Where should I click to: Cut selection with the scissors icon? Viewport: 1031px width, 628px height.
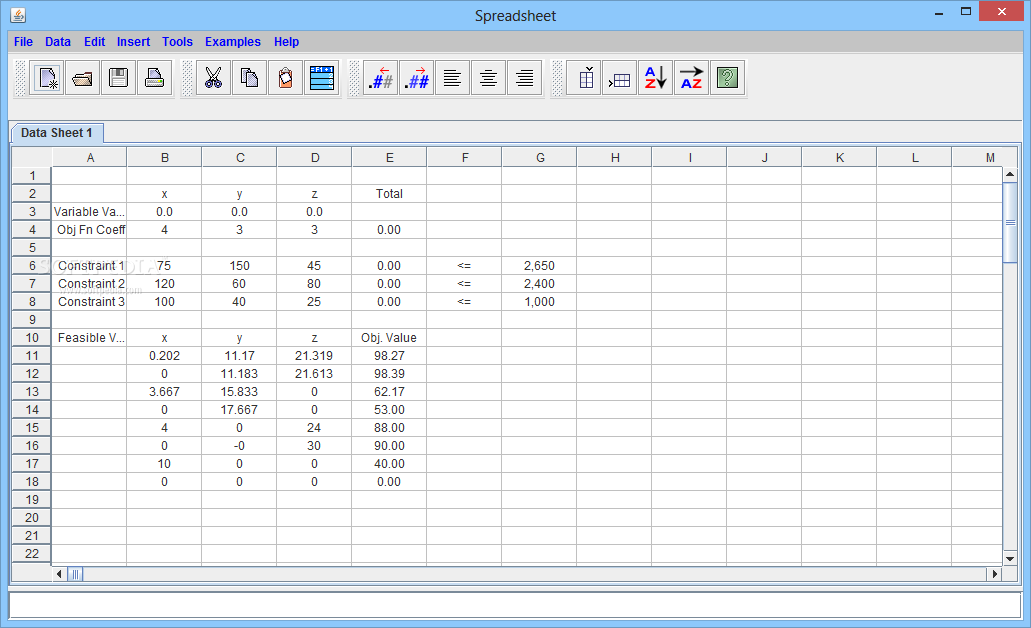(214, 78)
